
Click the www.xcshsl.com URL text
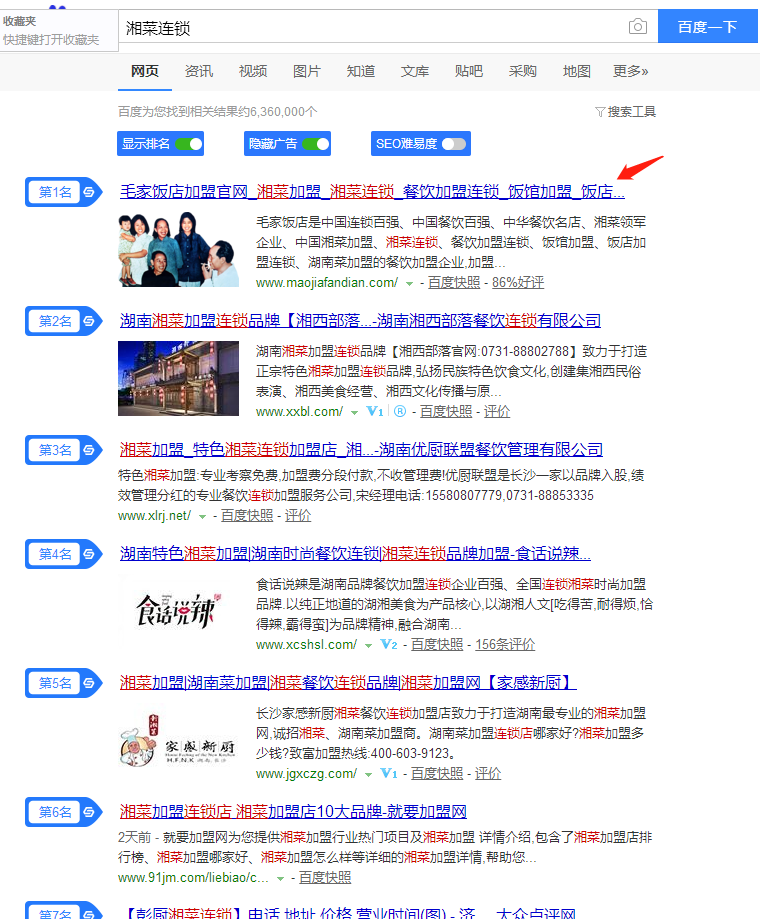(x=306, y=644)
